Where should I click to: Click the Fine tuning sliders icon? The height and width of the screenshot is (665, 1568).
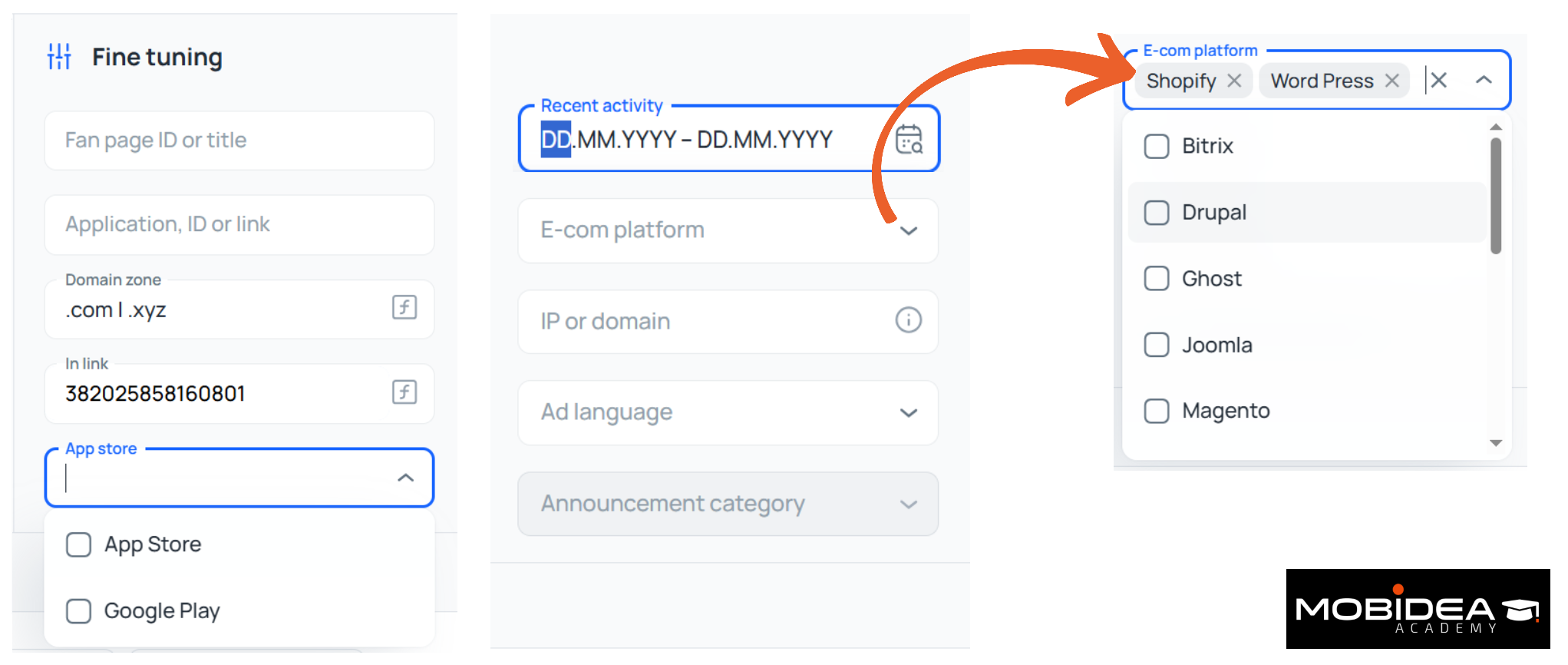click(59, 57)
